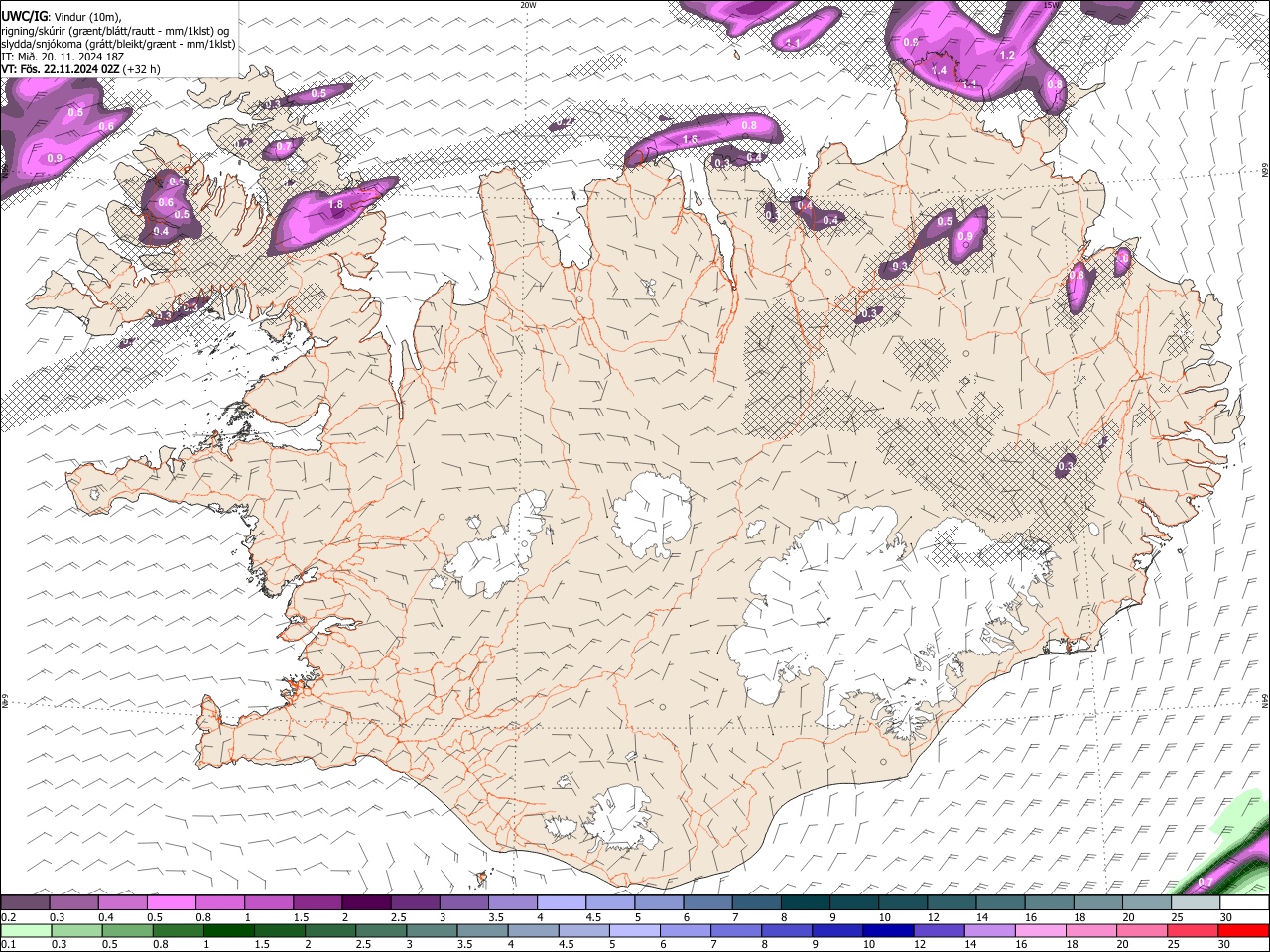Click the 1.4 snowfall value in the northeast
1270x952 pixels.
coord(939,70)
